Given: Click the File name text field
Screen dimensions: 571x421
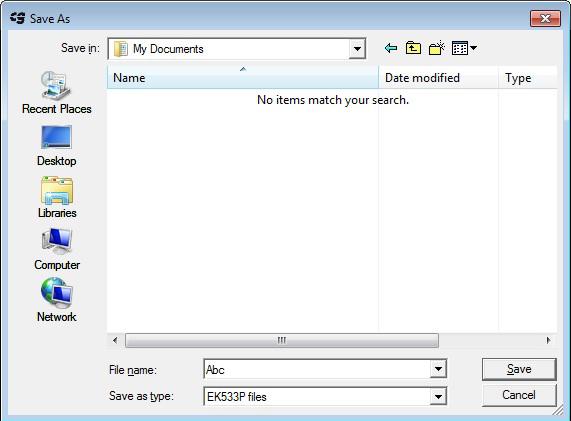Looking at the screenshot, I should point(317,369).
